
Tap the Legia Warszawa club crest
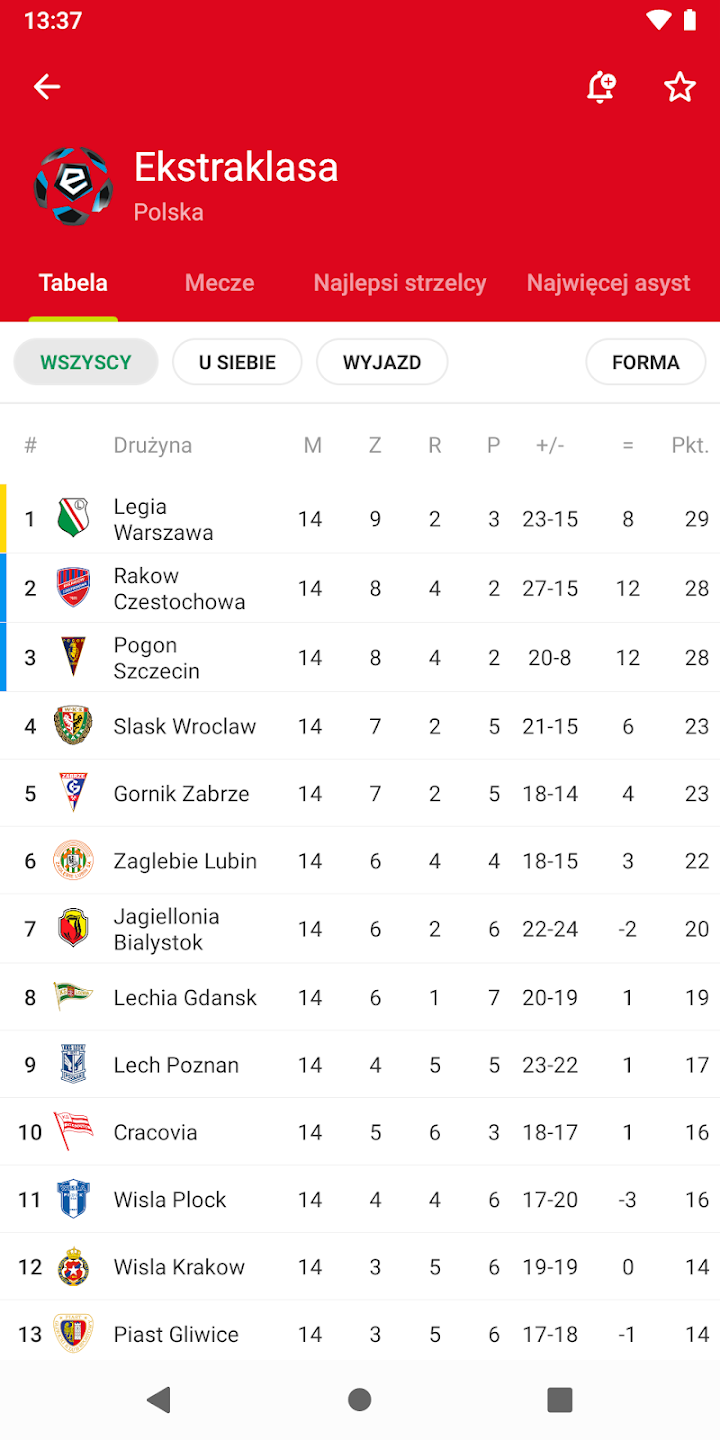tap(73, 519)
